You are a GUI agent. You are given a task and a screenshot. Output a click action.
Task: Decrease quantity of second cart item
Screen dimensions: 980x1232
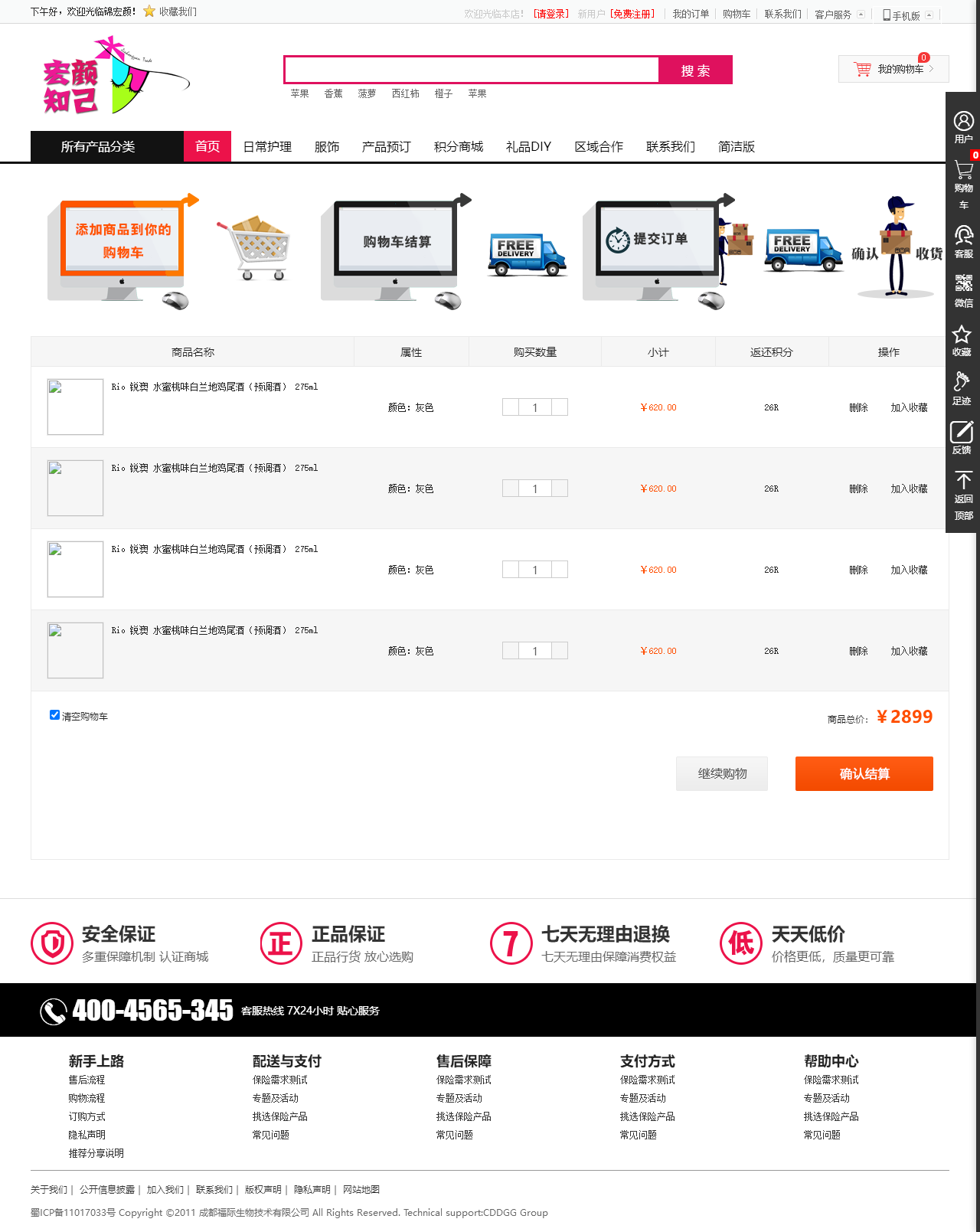511,489
